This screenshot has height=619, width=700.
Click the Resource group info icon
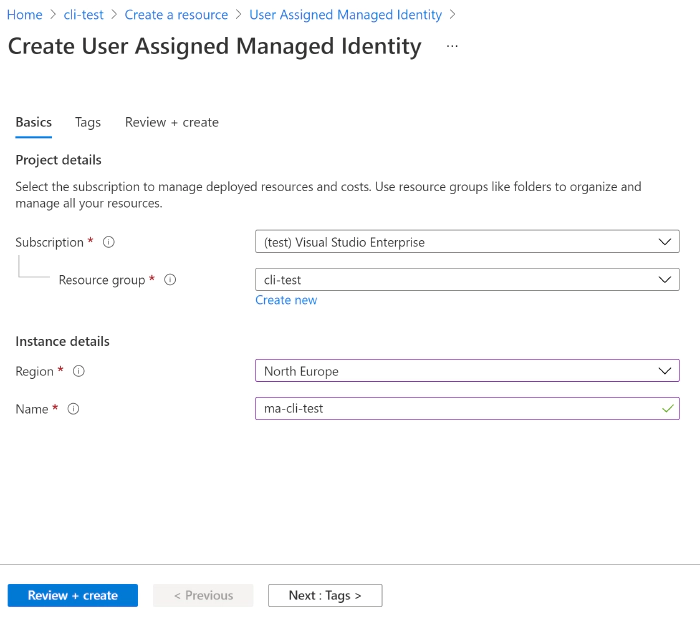pyautogui.click(x=170, y=280)
